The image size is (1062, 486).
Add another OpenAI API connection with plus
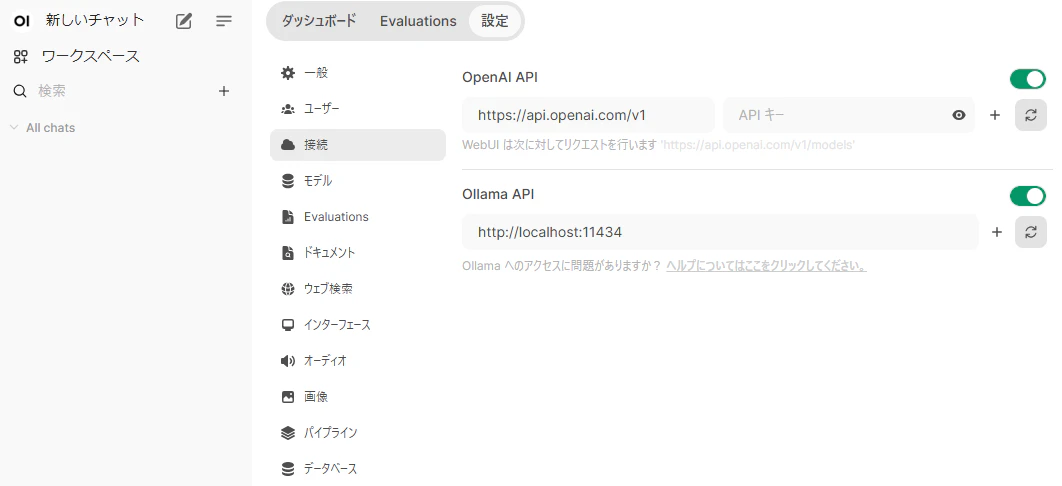coord(995,115)
